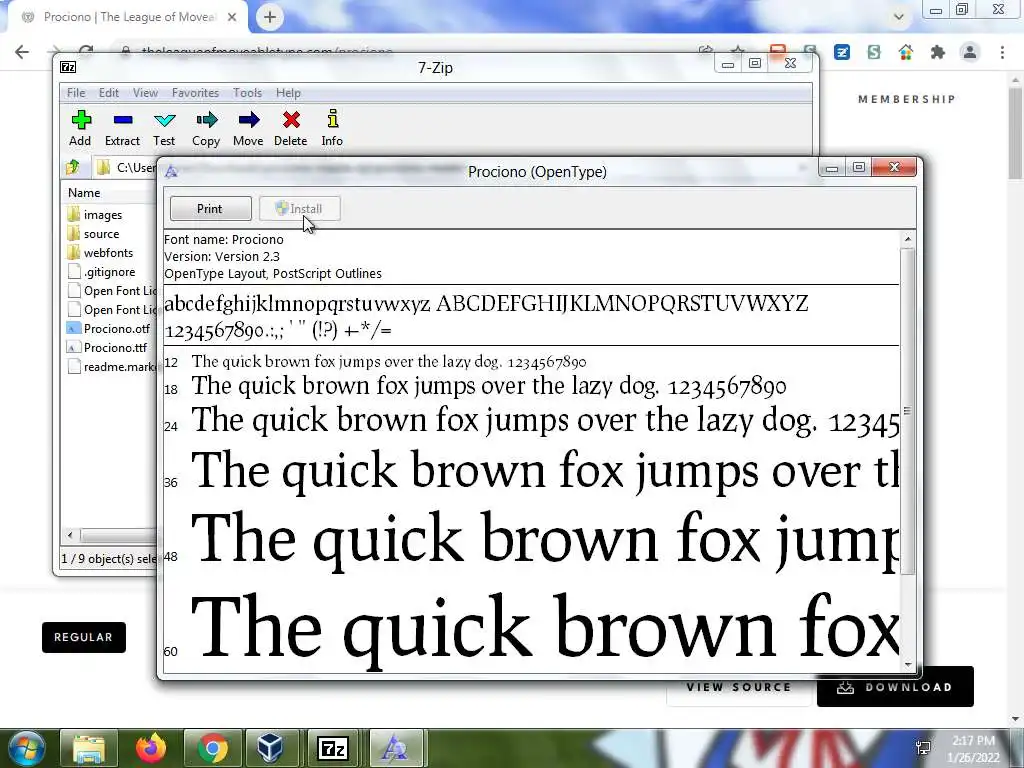
Task: Click the house extension icon in Chrome
Action: tap(906, 52)
